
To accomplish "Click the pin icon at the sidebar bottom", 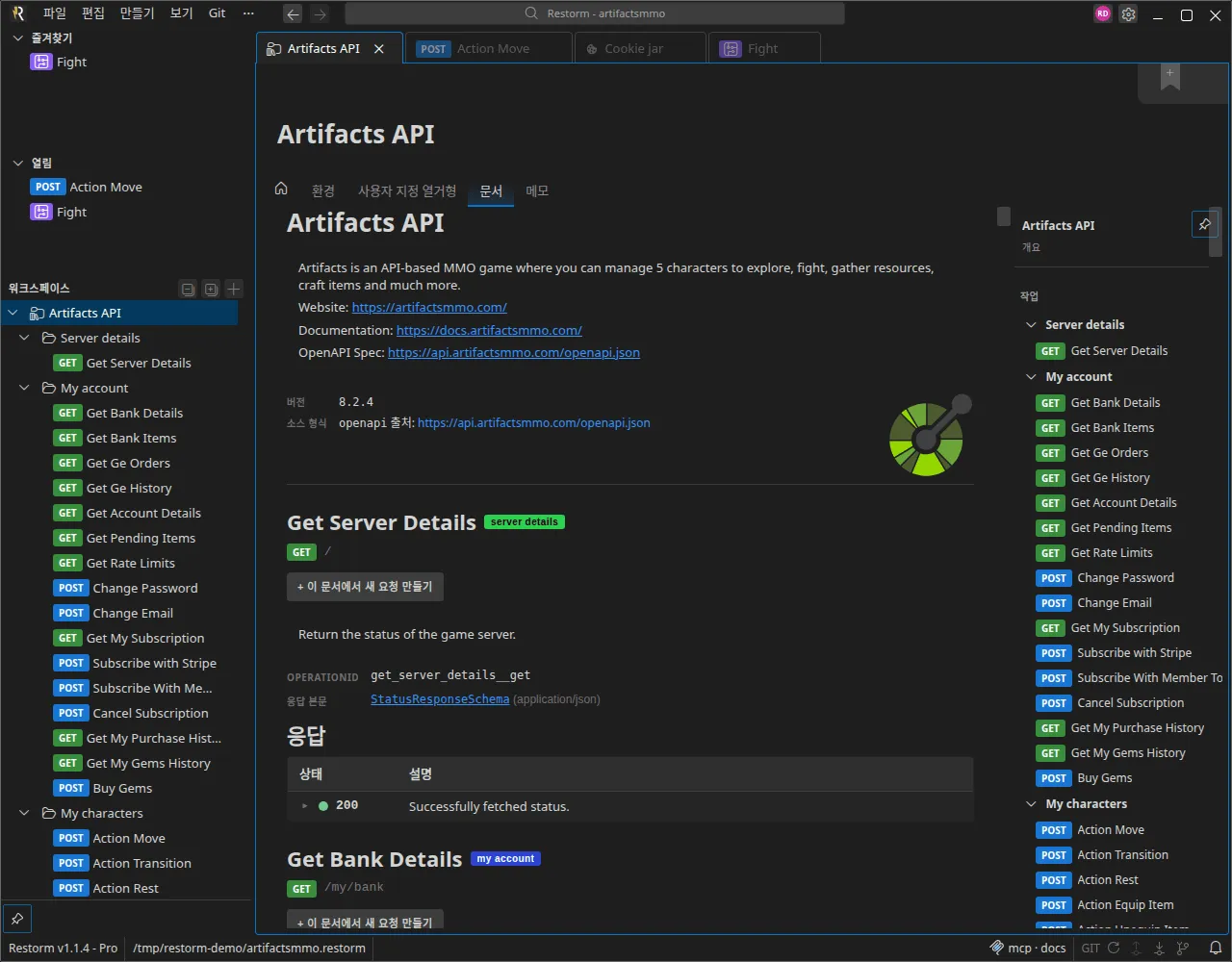I will [x=17, y=917].
